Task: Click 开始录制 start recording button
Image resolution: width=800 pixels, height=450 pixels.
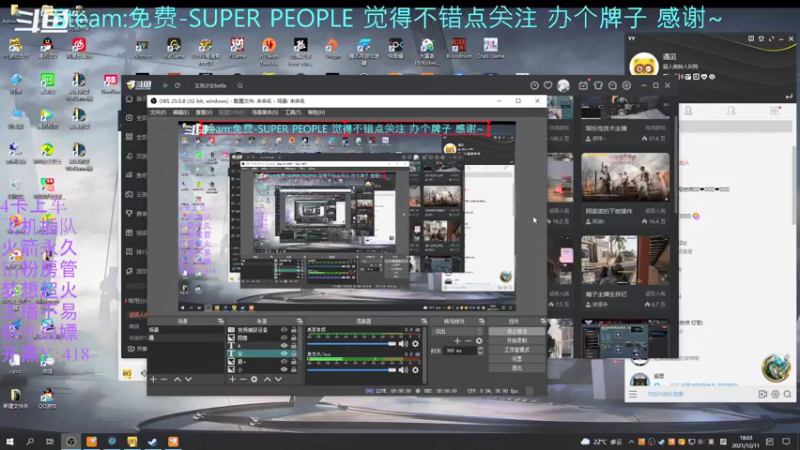Action: point(516,340)
